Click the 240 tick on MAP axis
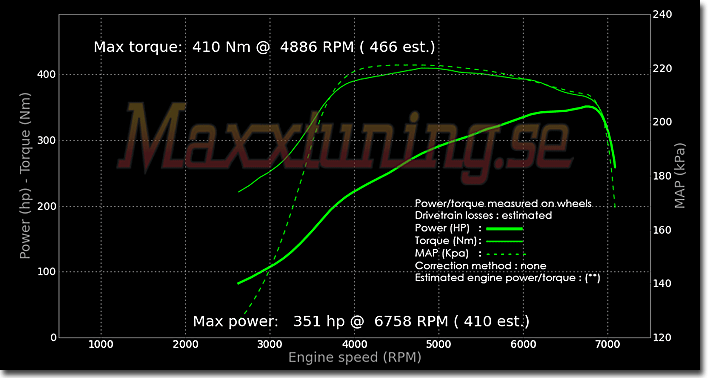Image resolution: width=708 pixels, height=378 pixels. click(662, 14)
